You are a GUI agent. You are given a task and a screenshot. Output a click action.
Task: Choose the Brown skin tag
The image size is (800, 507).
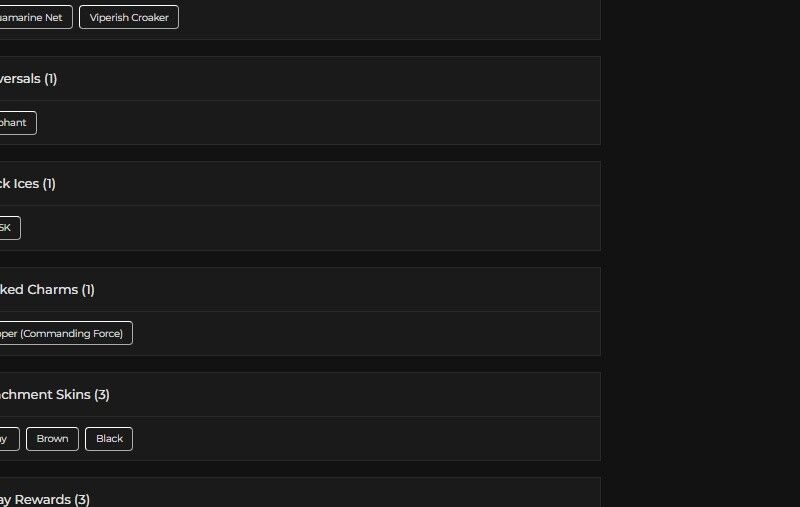click(52, 439)
